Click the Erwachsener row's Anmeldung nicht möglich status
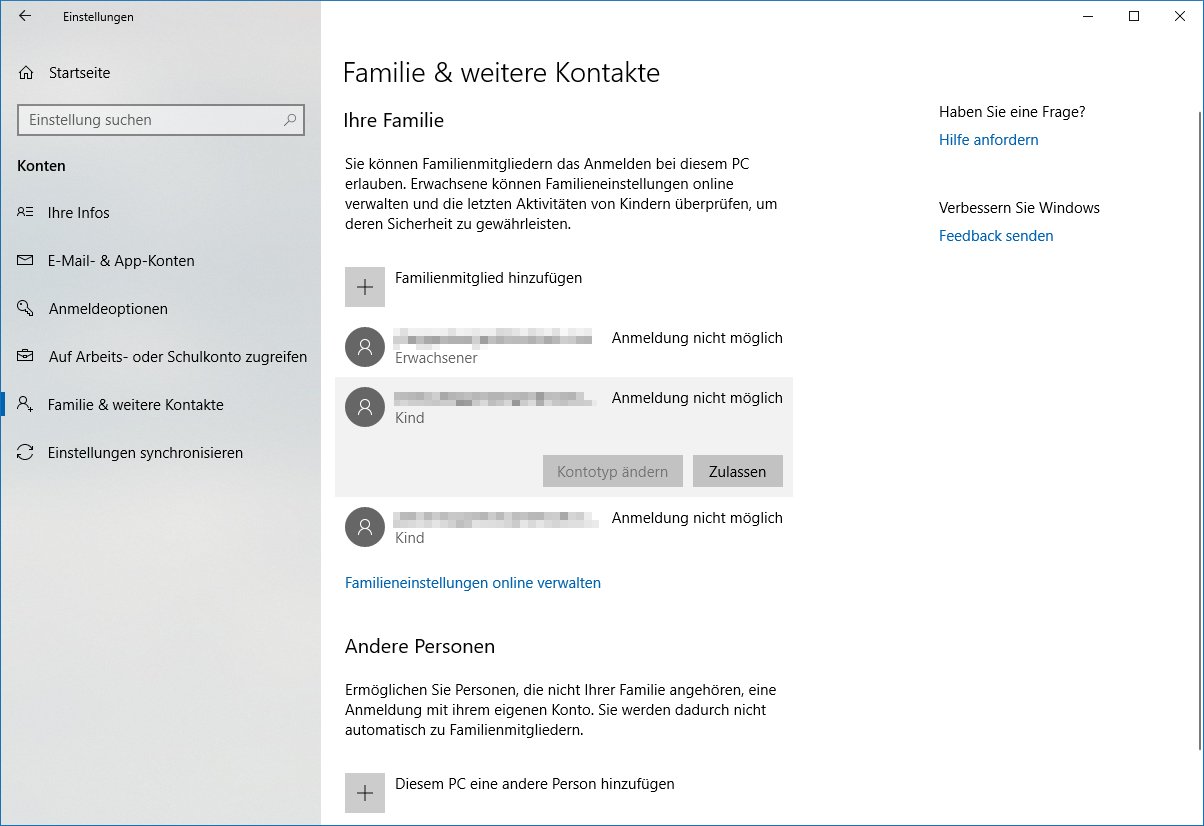Image resolution: width=1204 pixels, height=826 pixels. click(697, 338)
